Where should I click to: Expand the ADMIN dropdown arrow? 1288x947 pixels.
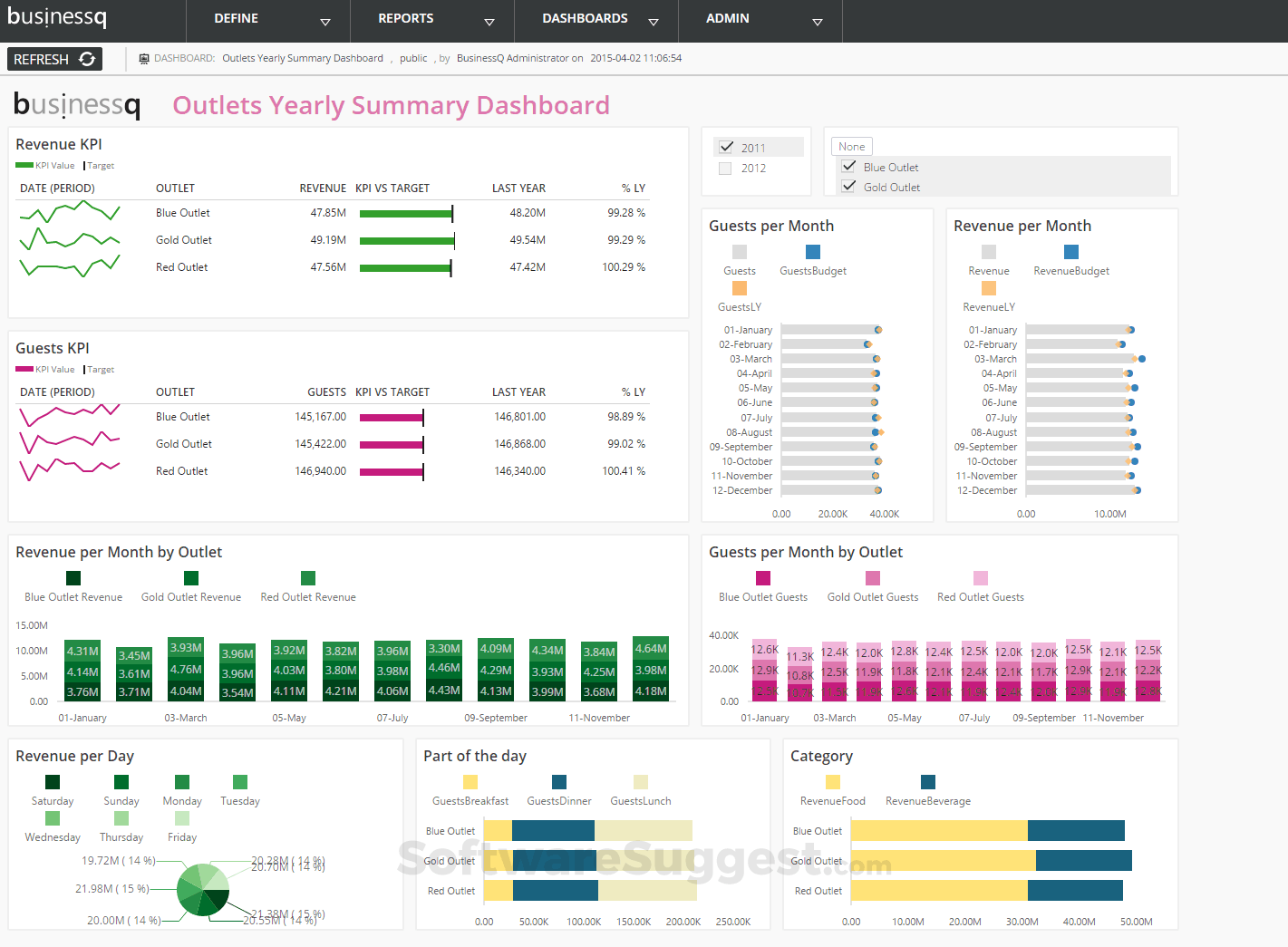pos(817,20)
